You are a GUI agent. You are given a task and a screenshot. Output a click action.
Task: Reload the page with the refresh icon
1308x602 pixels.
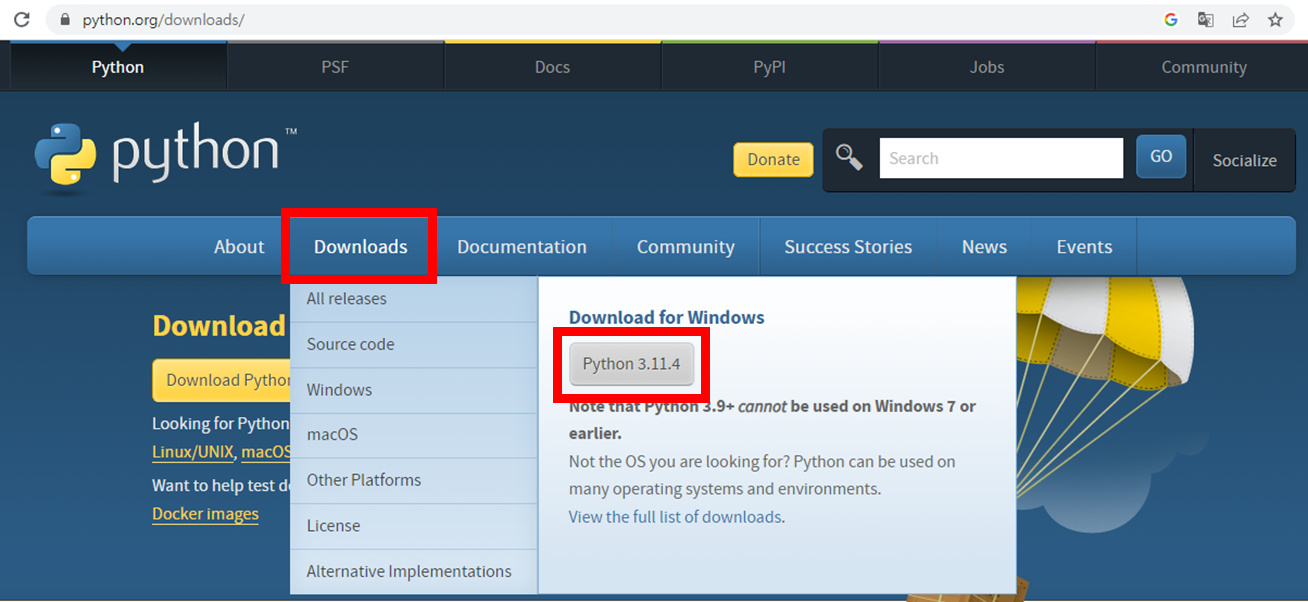pos(21,19)
